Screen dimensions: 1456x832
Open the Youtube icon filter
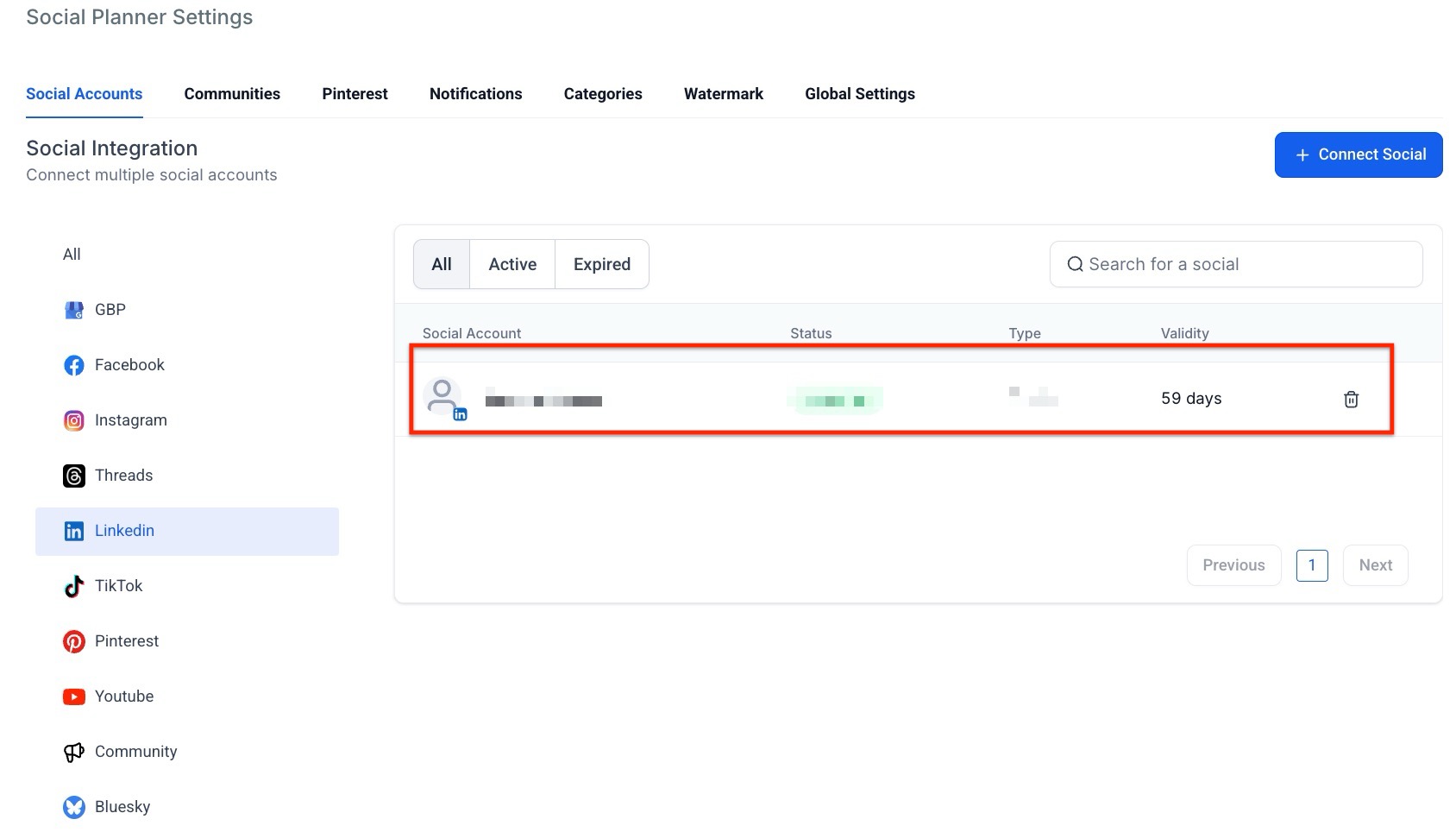(74, 696)
